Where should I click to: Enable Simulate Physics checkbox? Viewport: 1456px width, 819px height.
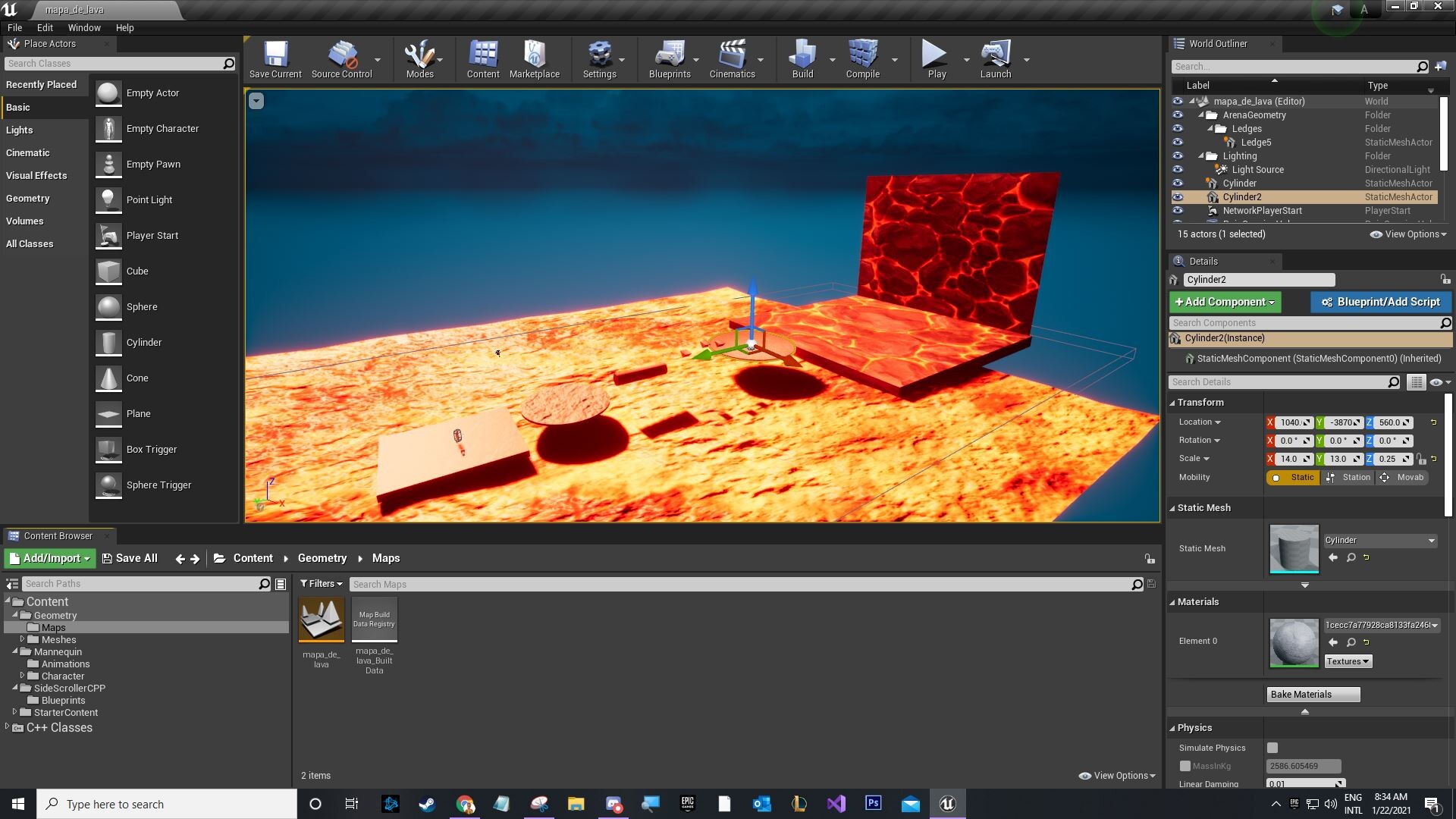click(x=1271, y=747)
